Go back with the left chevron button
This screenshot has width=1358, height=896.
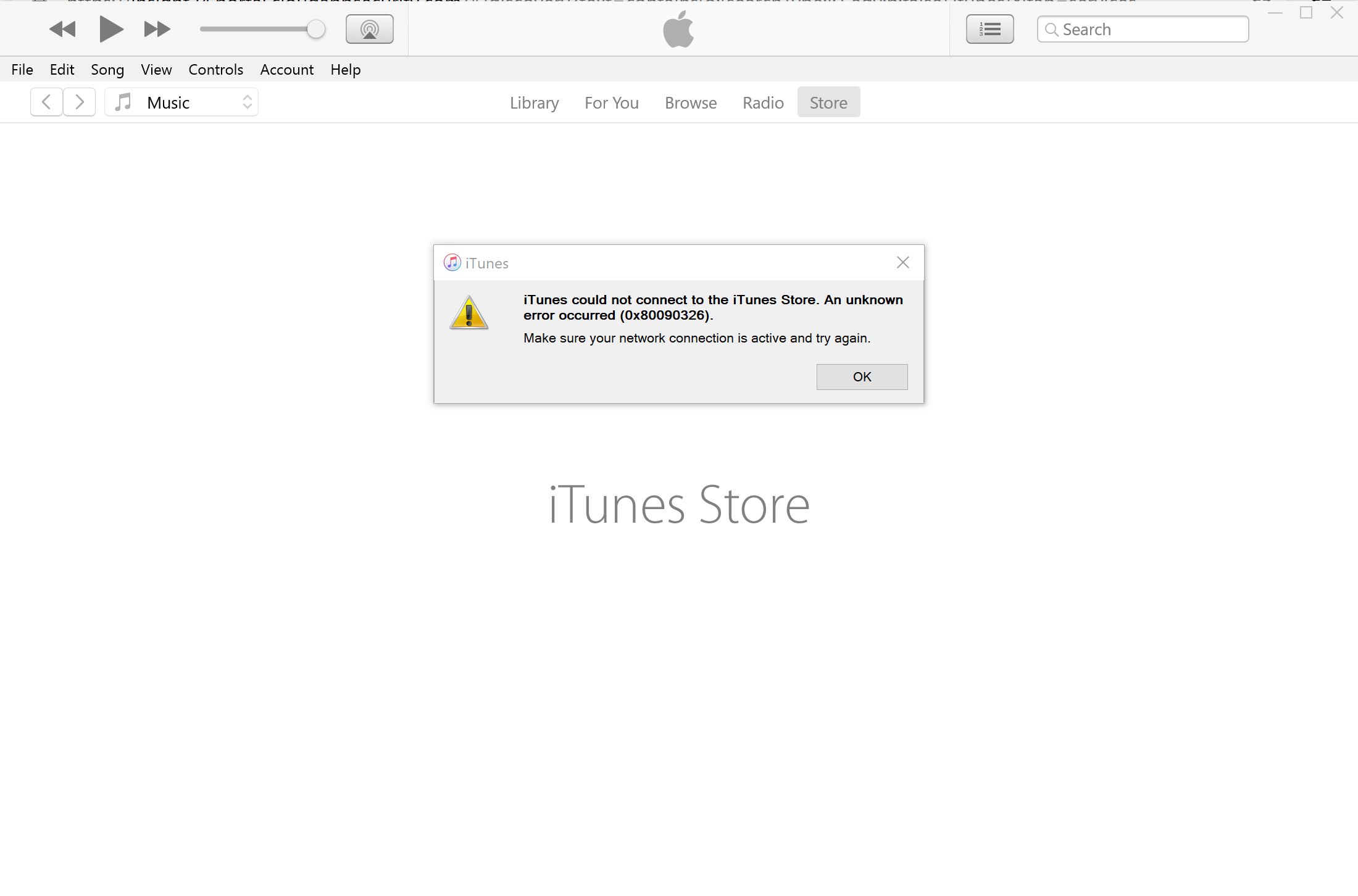(x=46, y=102)
